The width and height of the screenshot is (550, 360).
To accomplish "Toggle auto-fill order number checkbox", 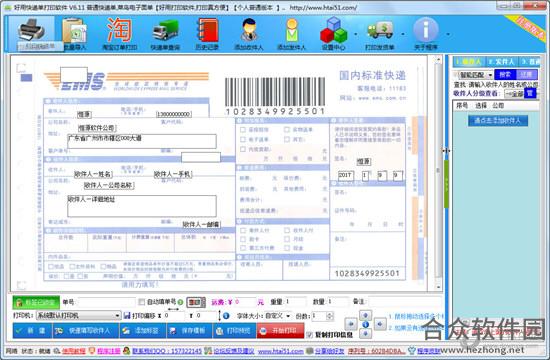I will [x=142, y=302].
